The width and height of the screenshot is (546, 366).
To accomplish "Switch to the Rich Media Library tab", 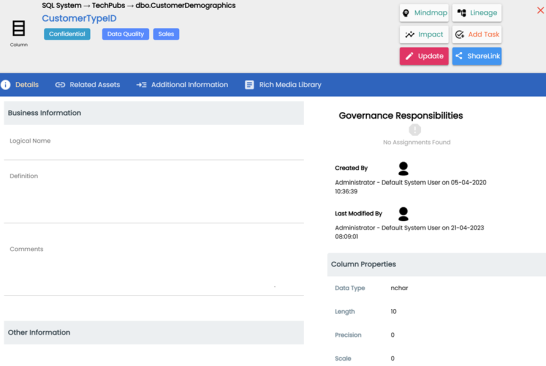I will pos(283,85).
